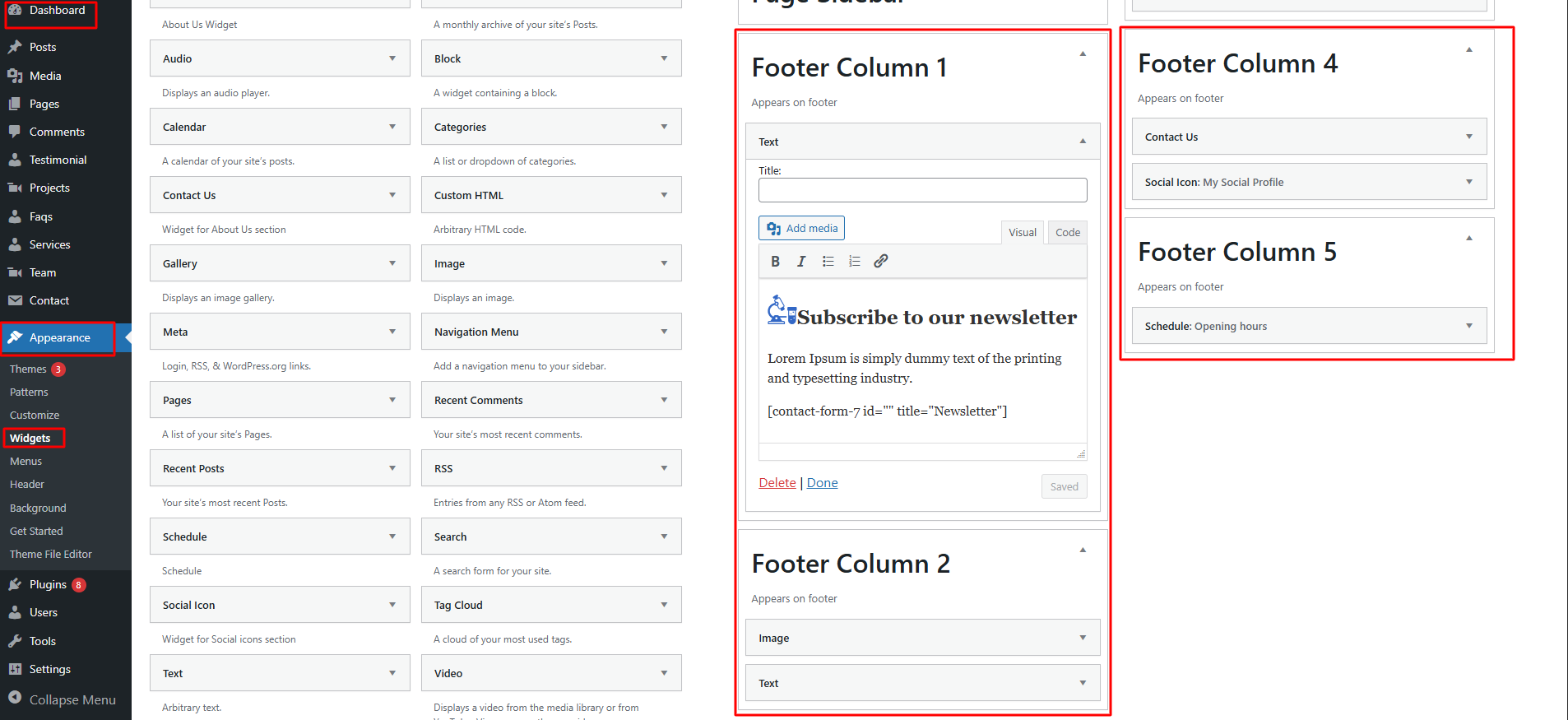Click the Comments speech bubble icon
The image size is (1568, 720).
16,132
